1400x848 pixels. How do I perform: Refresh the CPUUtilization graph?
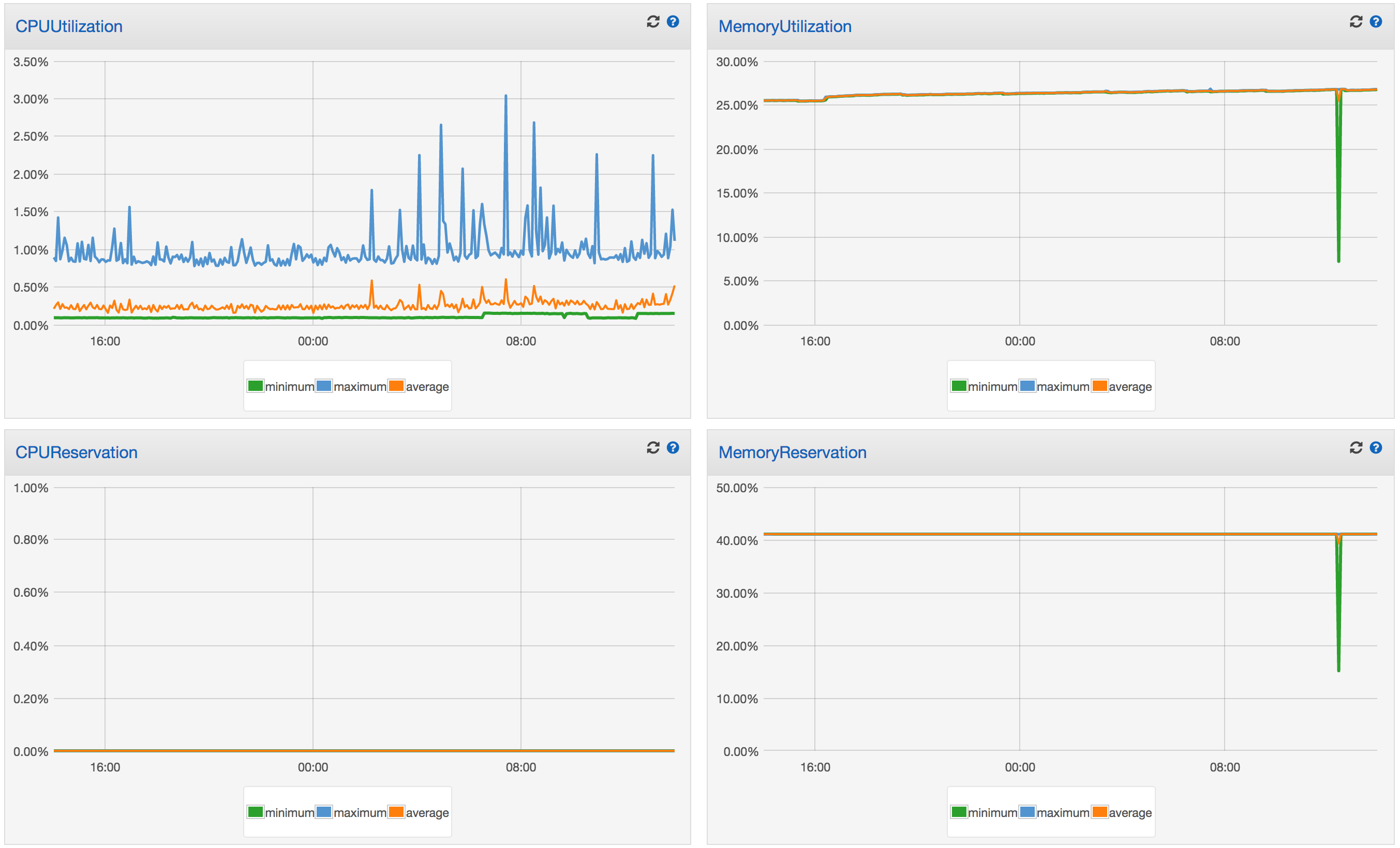click(653, 22)
